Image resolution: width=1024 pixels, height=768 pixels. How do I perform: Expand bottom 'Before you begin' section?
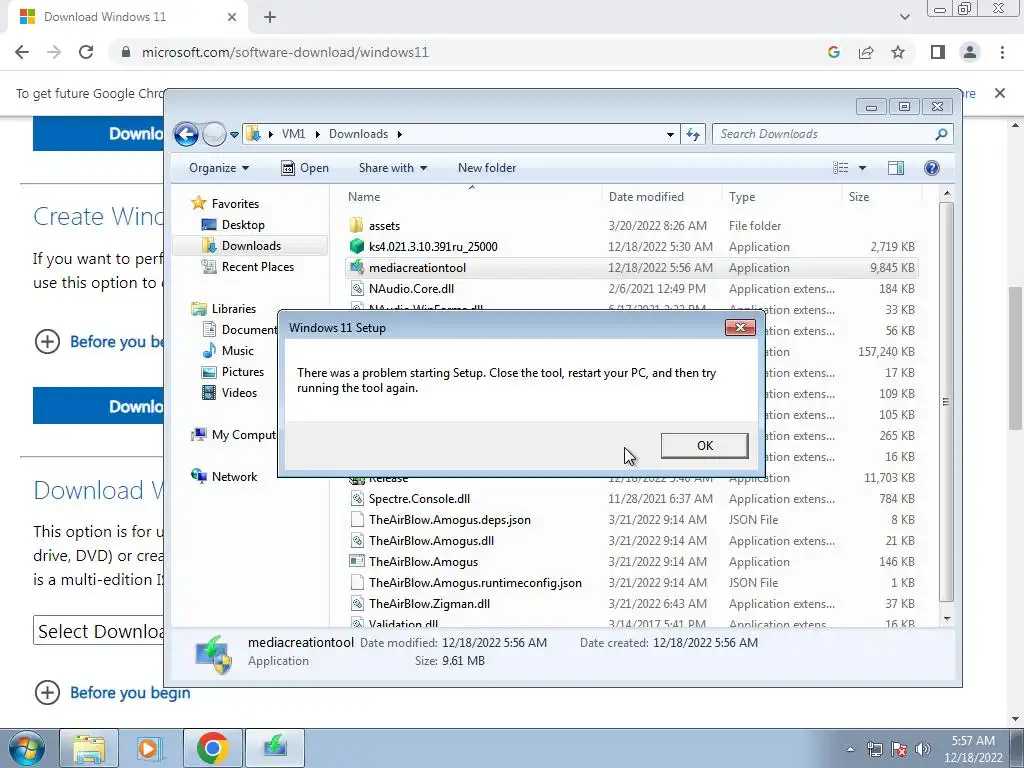click(x=112, y=692)
